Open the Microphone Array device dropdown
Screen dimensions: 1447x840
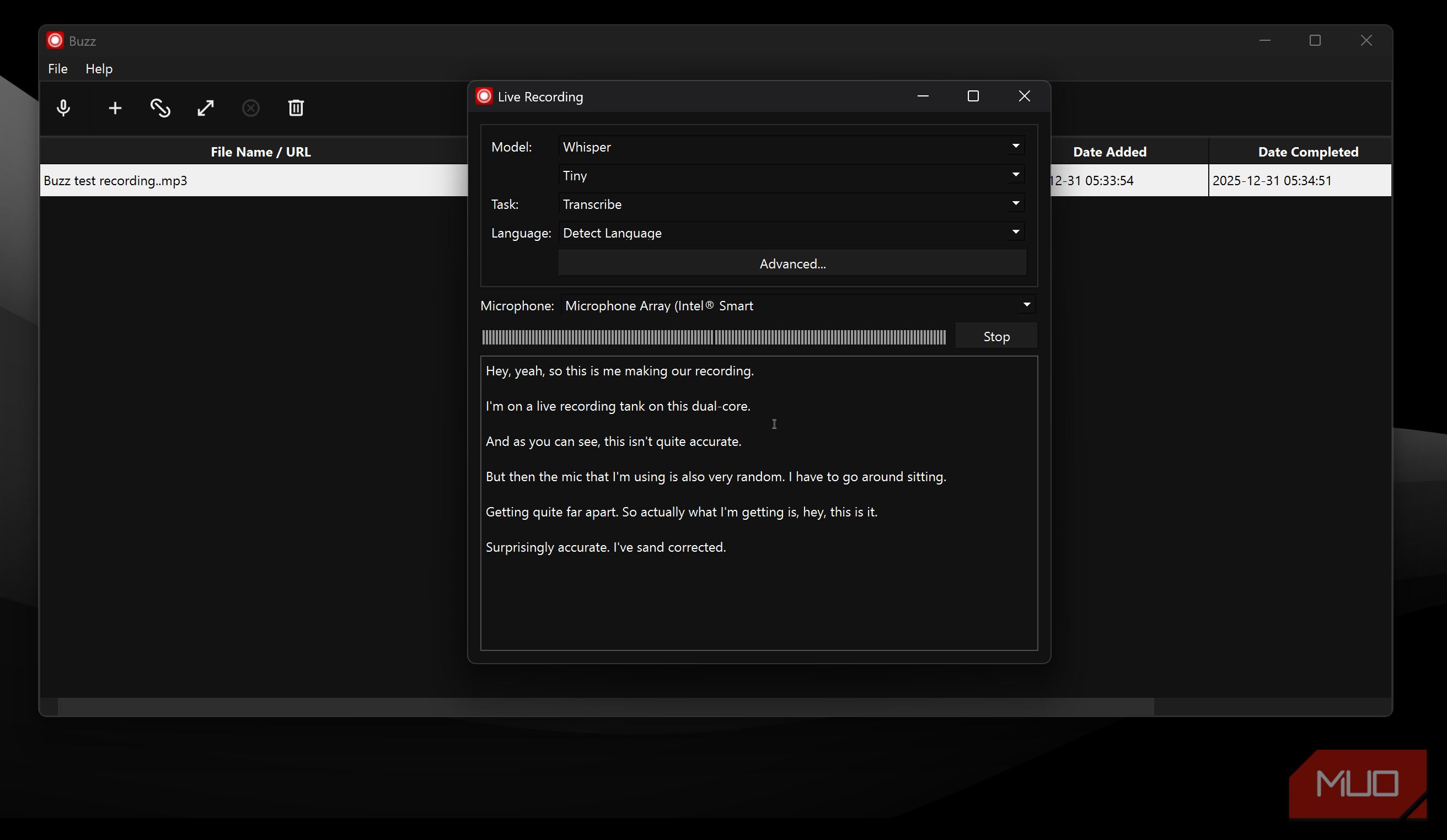[798, 306]
